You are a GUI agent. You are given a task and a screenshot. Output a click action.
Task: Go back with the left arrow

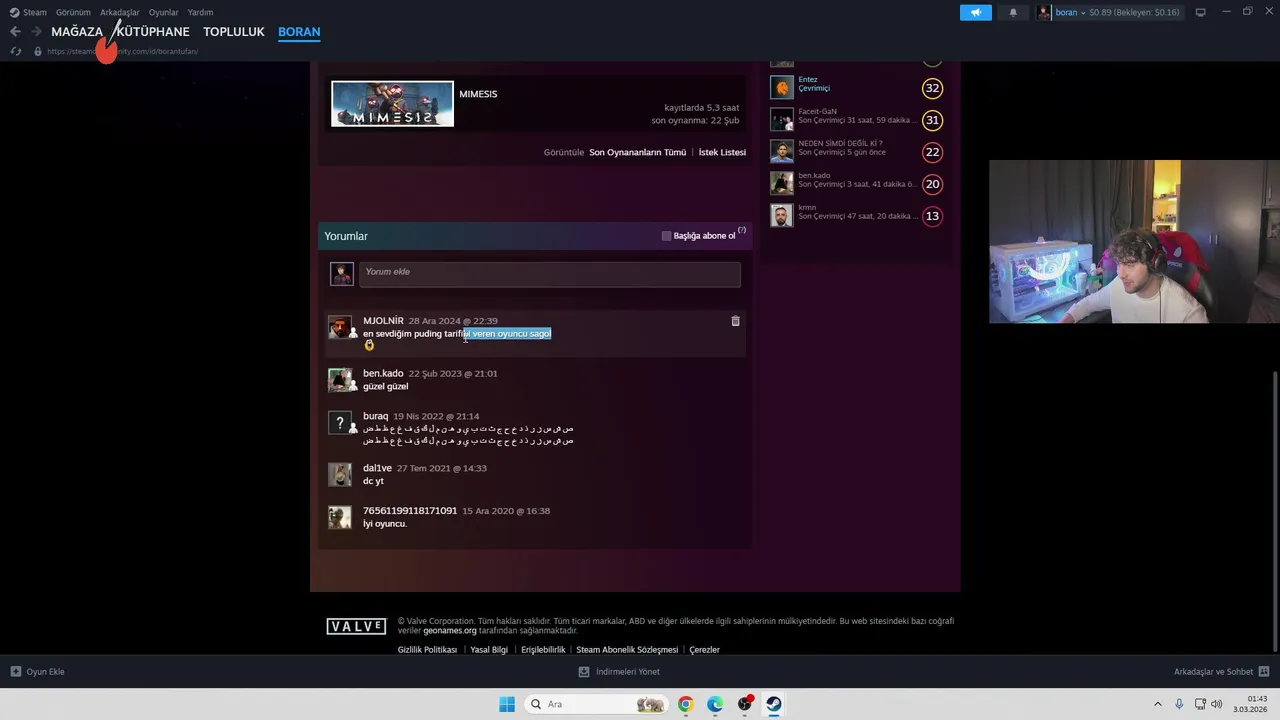[x=15, y=32]
